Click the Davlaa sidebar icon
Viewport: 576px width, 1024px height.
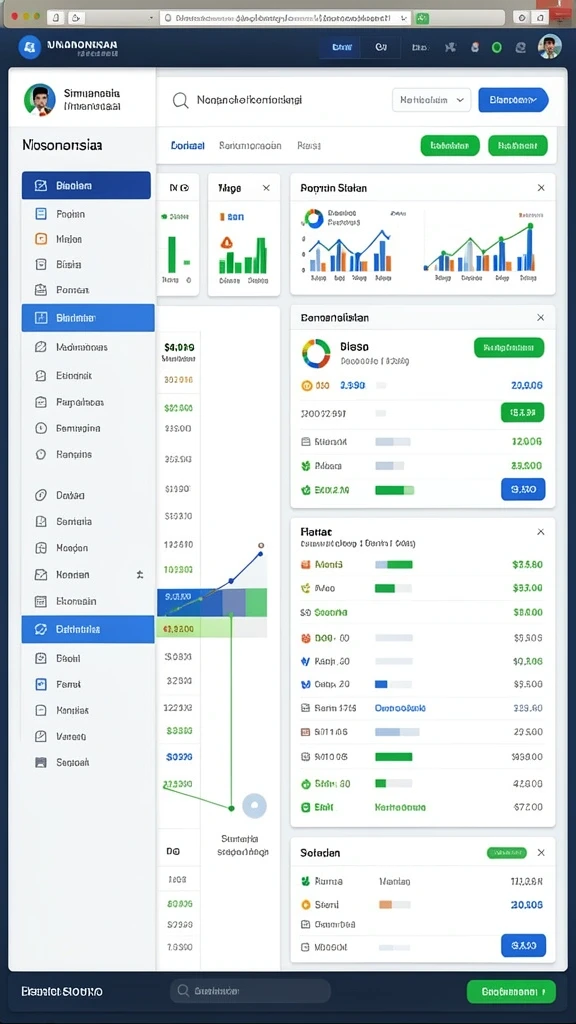click(x=40, y=495)
